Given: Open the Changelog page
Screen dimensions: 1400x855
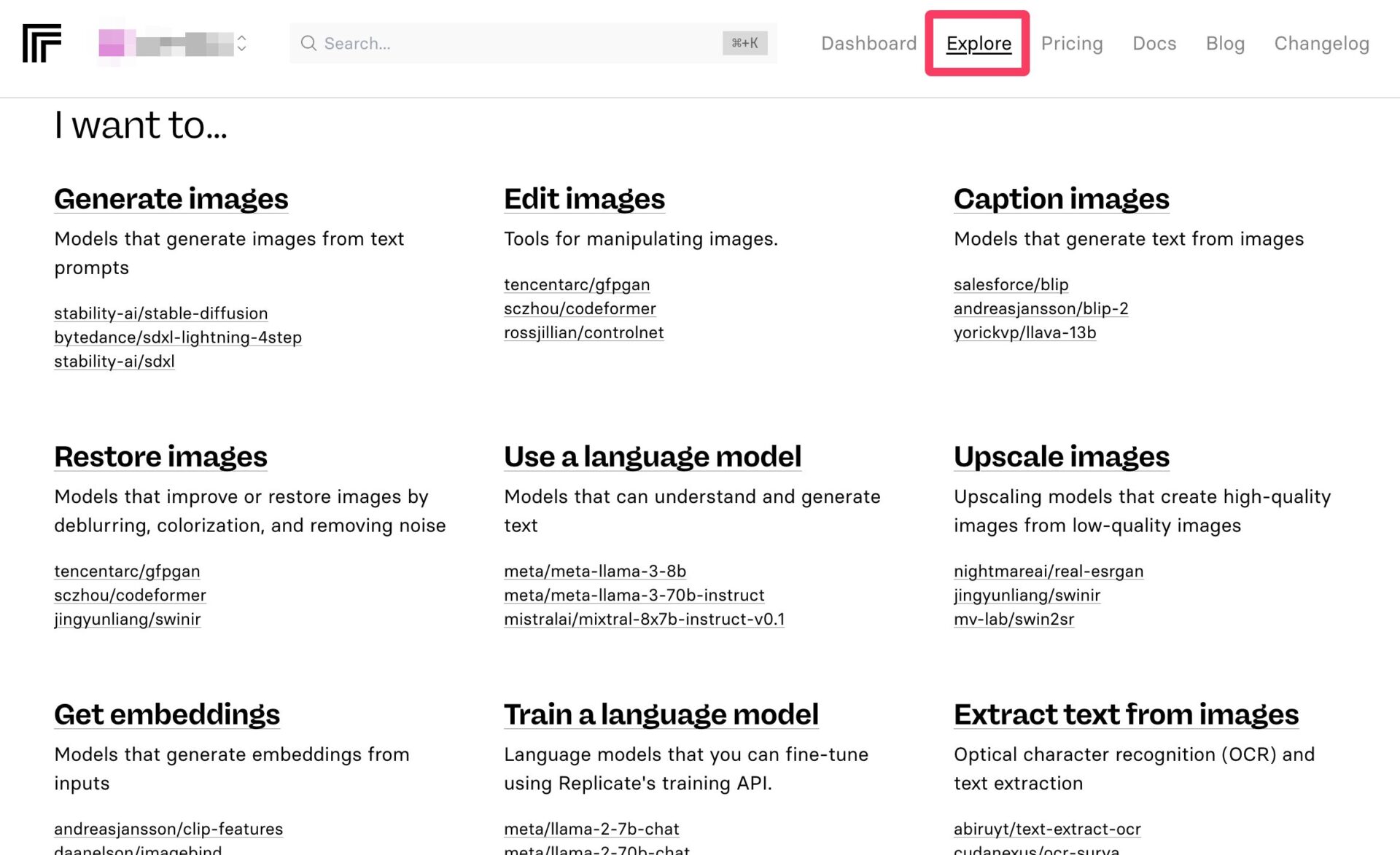Looking at the screenshot, I should coord(1321,43).
